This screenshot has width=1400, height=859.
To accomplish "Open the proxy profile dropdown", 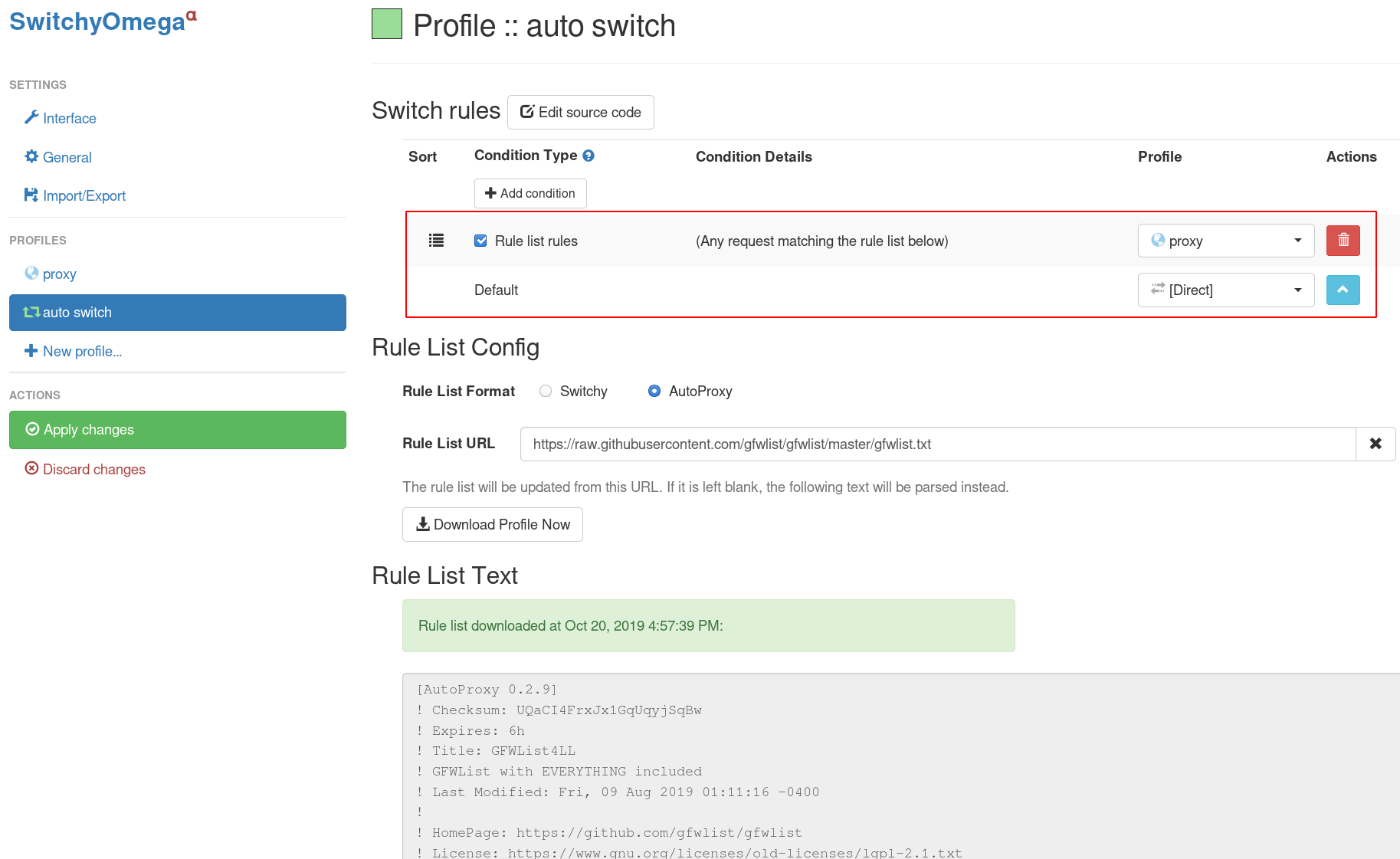I will point(1225,240).
